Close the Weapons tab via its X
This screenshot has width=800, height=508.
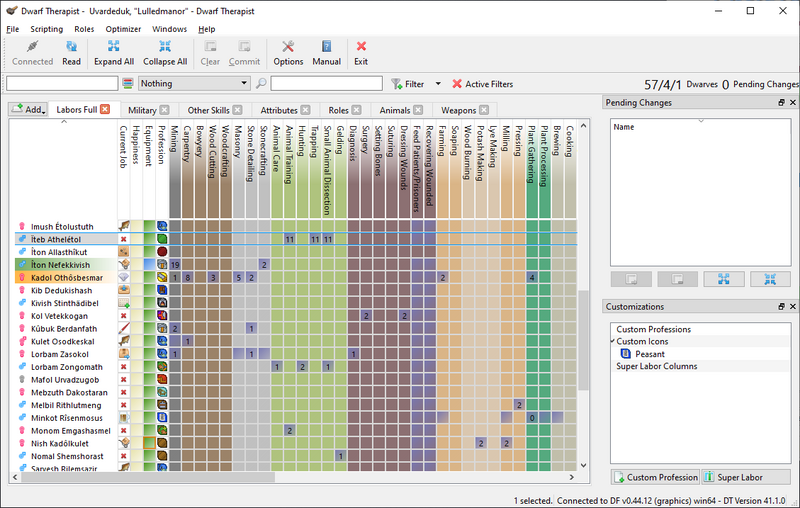[484, 110]
